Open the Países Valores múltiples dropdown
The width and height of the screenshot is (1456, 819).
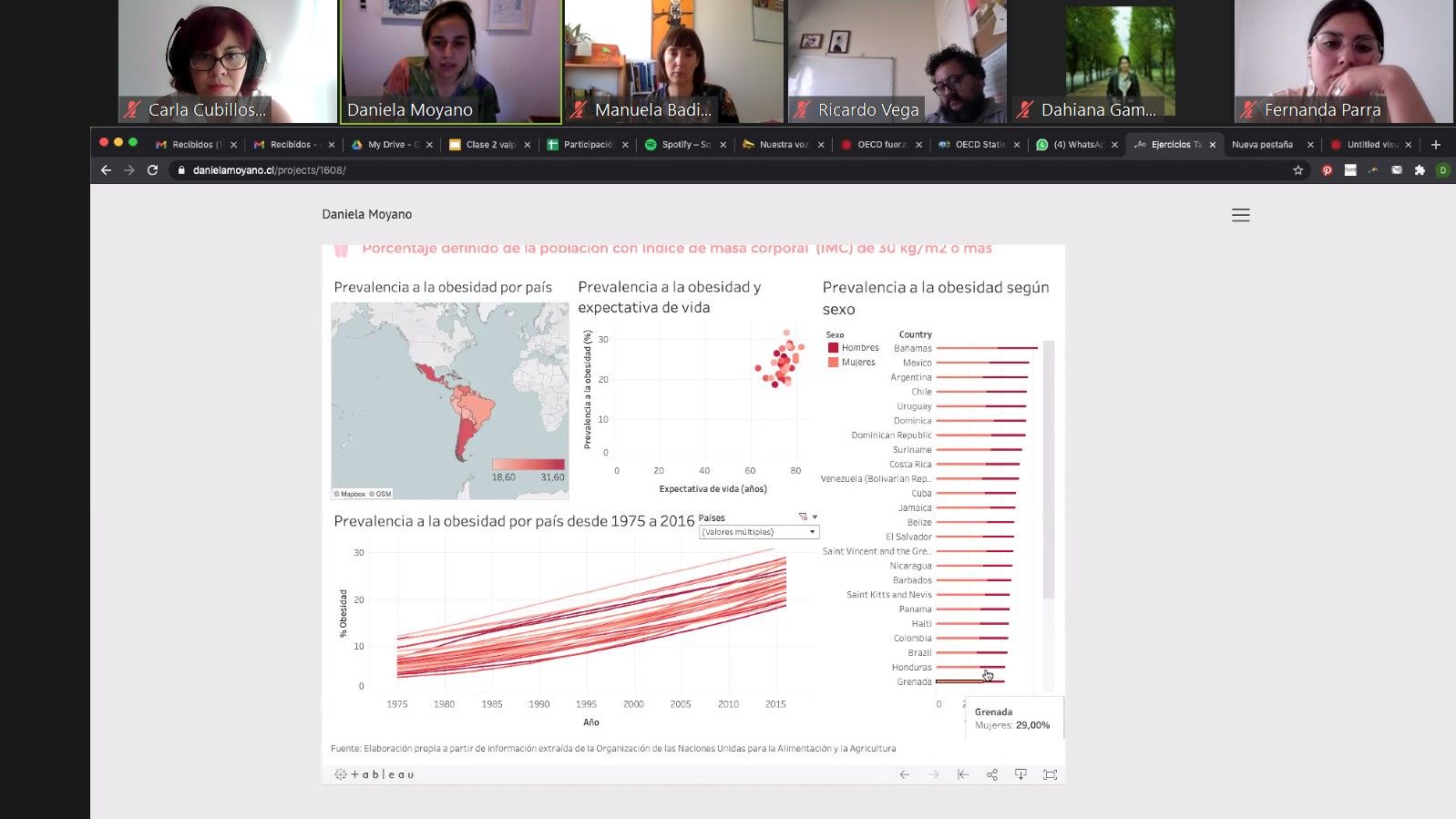(x=758, y=532)
